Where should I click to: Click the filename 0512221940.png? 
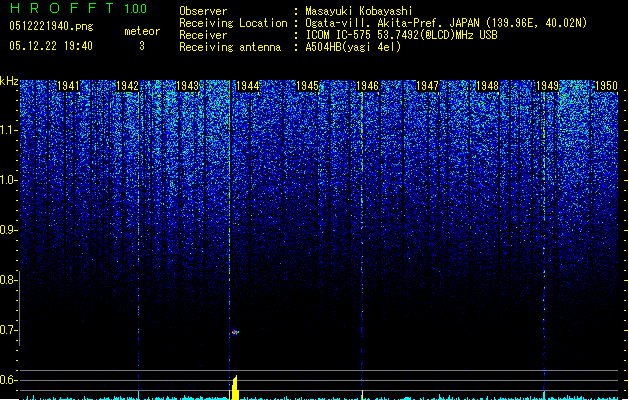coord(51,26)
